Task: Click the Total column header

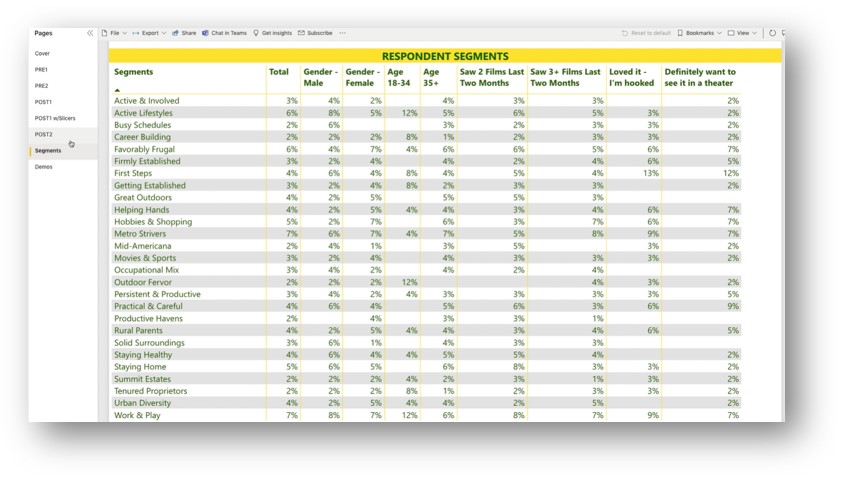Action: (x=278, y=72)
